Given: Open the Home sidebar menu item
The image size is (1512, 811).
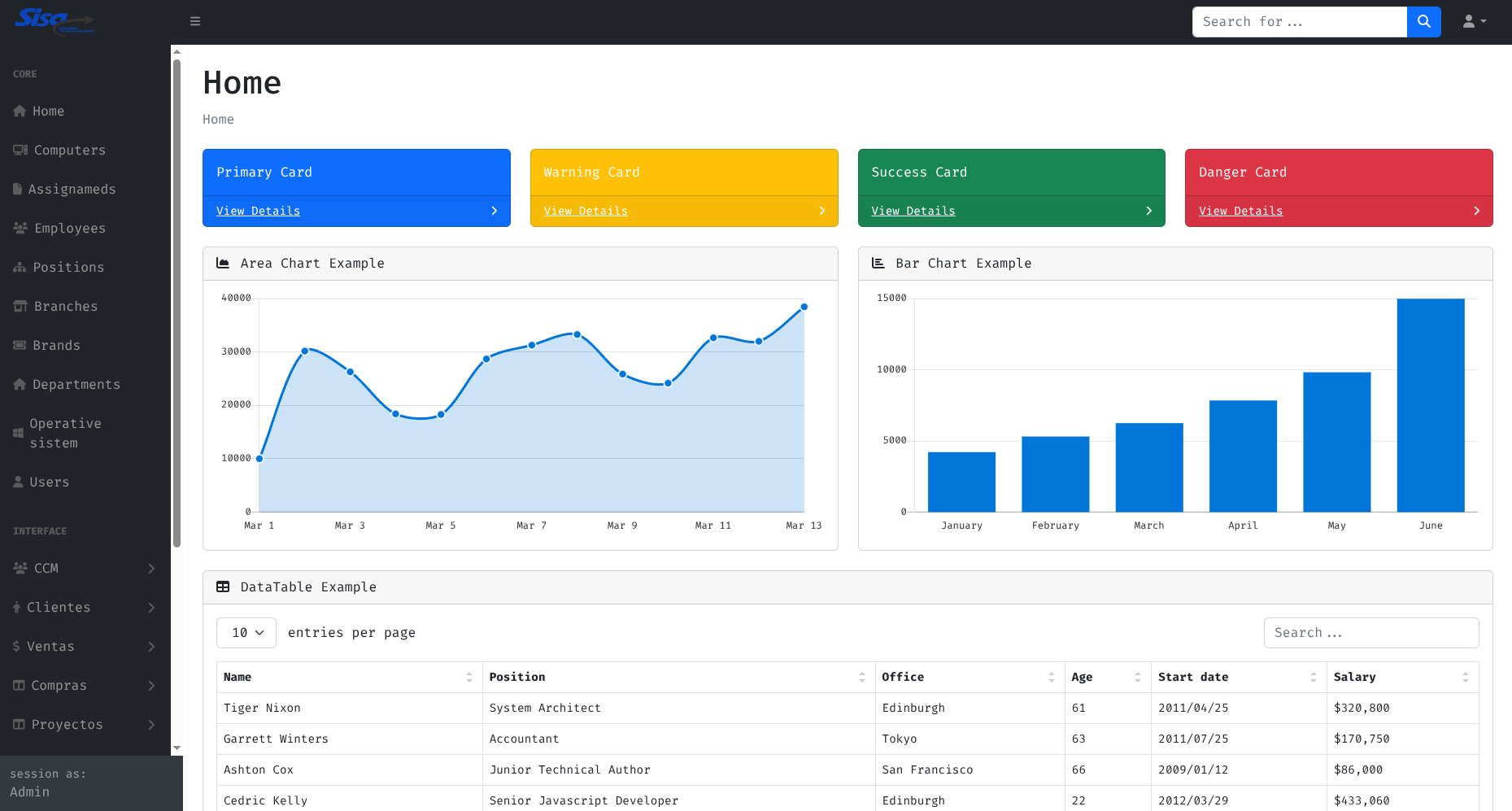Looking at the screenshot, I should 85,111.
